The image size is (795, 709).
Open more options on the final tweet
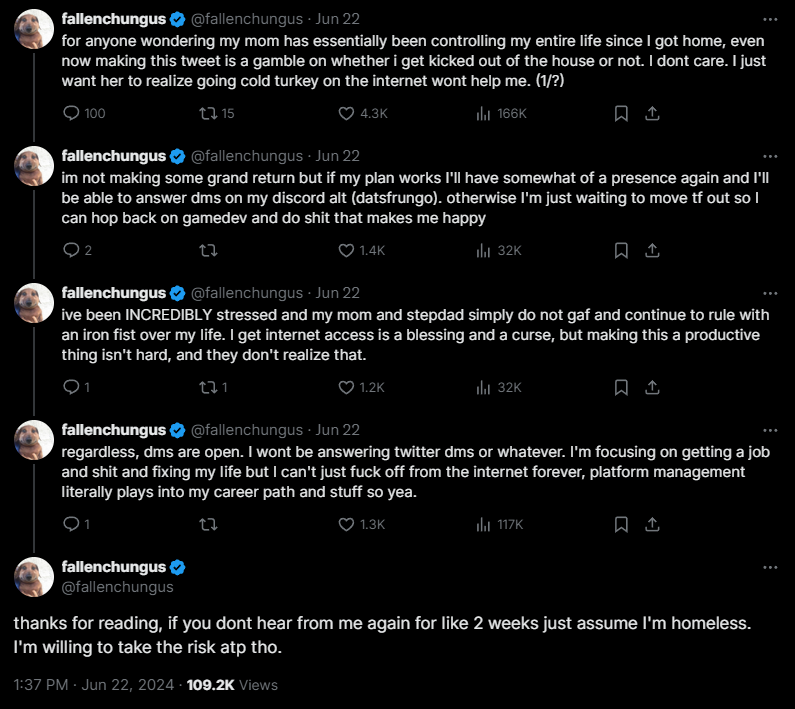click(x=770, y=567)
